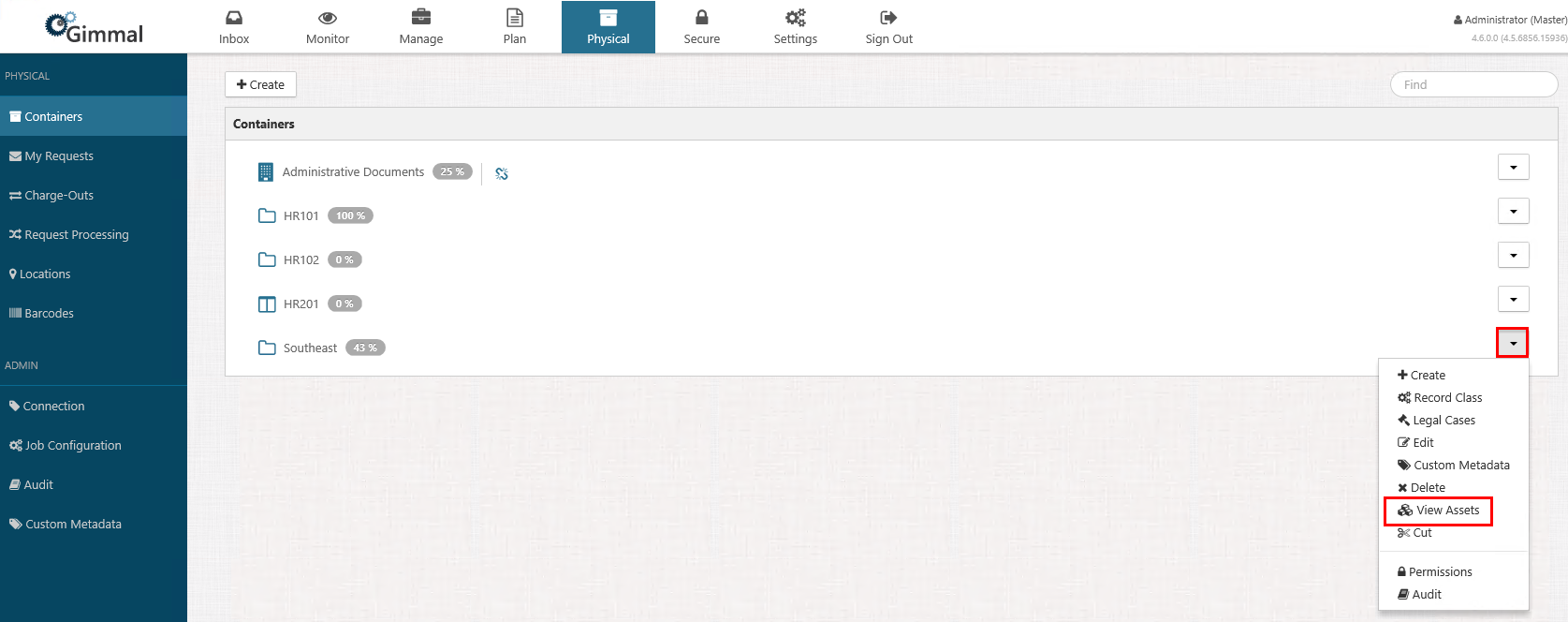Click the Monitor eye icon

click(328, 18)
